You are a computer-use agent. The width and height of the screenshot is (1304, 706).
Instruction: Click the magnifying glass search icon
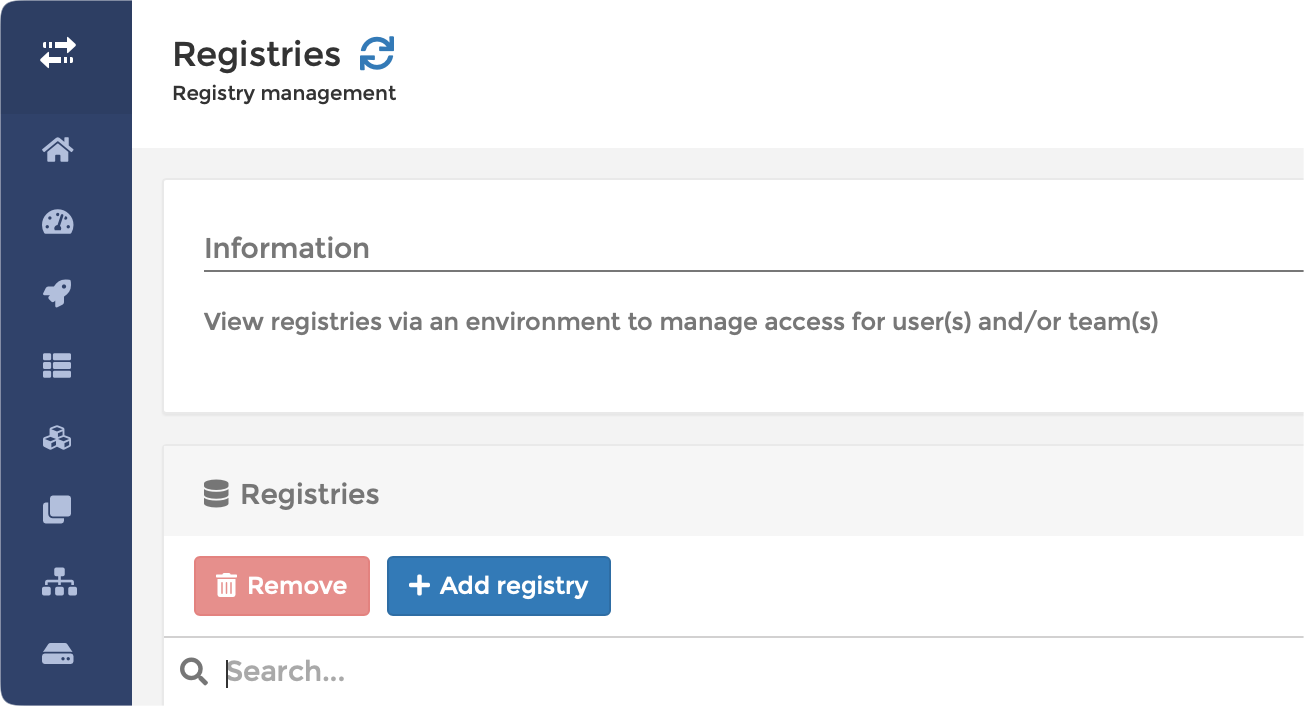(194, 672)
